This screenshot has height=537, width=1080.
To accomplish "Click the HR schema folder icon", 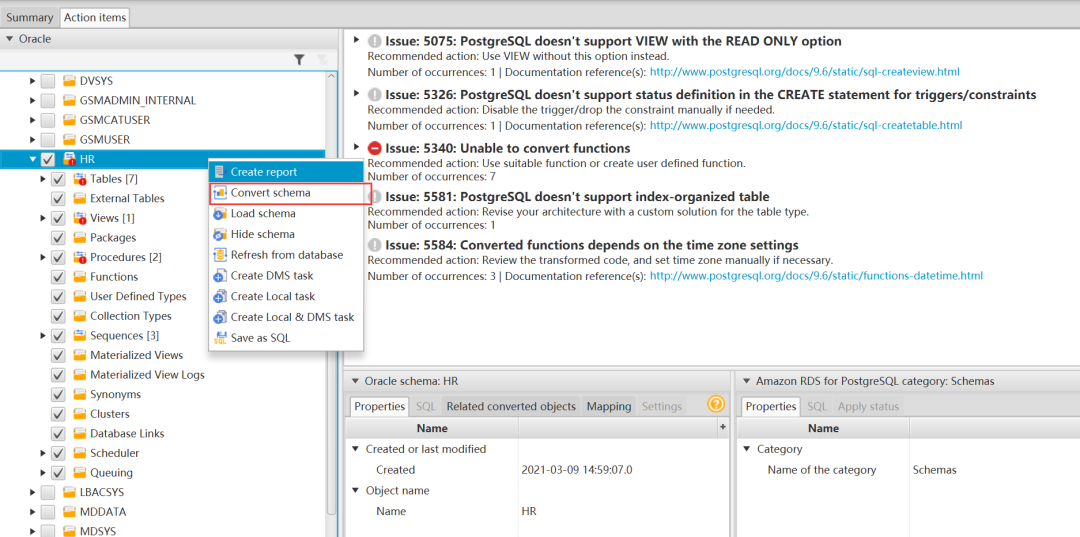I will [70, 159].
